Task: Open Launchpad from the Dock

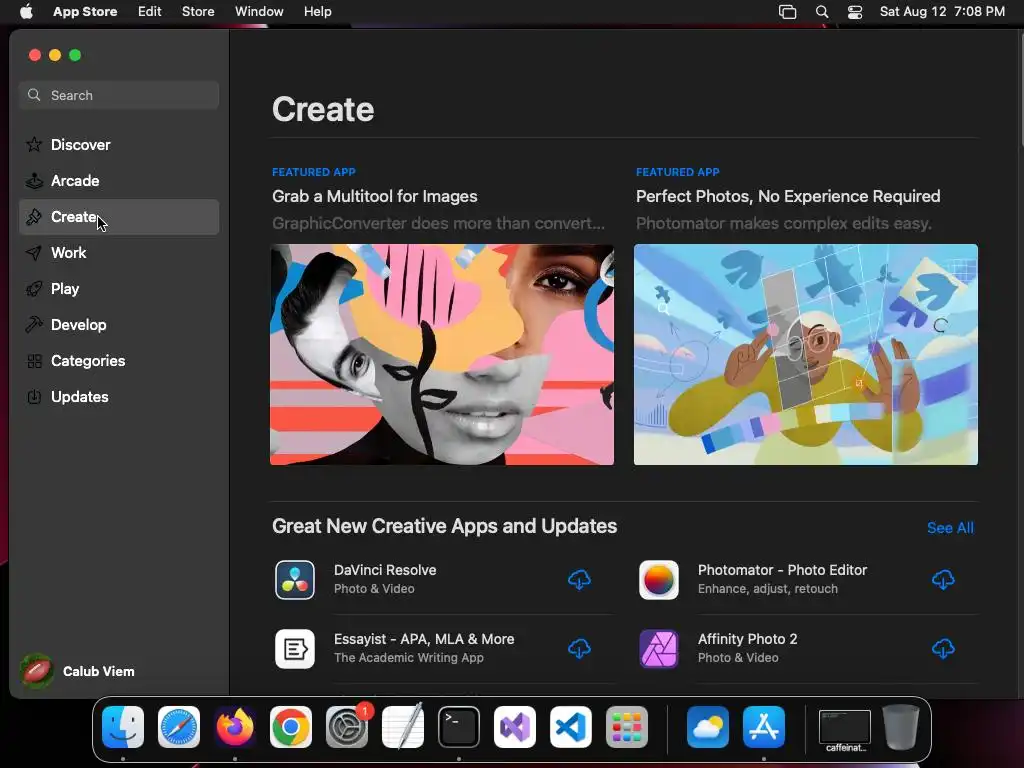Action: [x=627, y=727]
